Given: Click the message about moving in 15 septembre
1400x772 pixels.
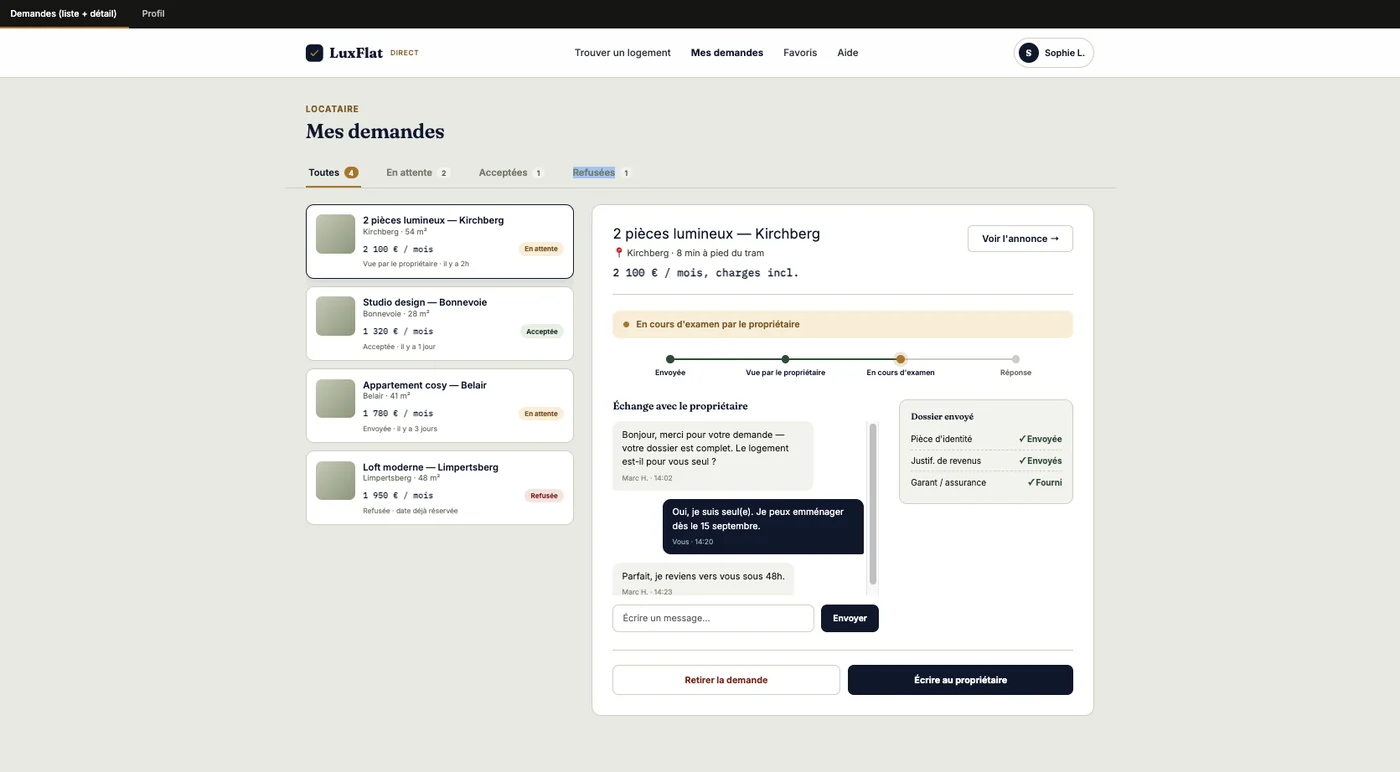Looking at the screenshot, I should coord(763,526).
